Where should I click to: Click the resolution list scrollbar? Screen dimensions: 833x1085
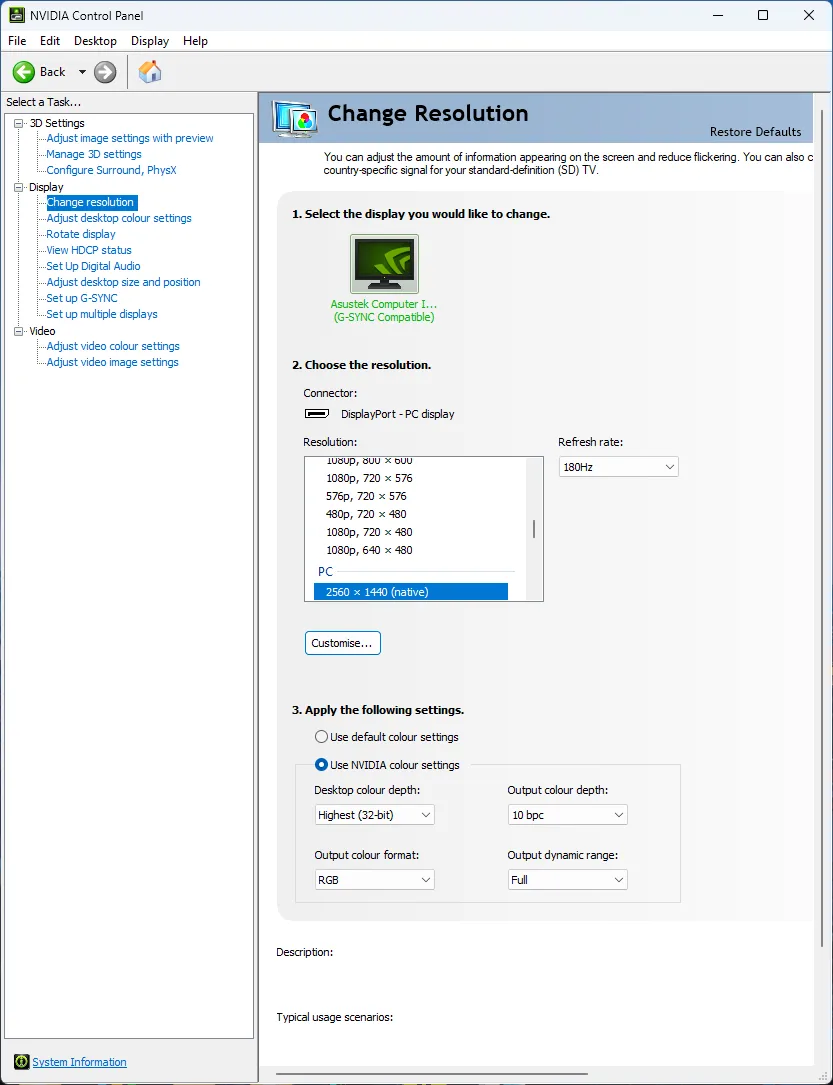pos(534,529)
